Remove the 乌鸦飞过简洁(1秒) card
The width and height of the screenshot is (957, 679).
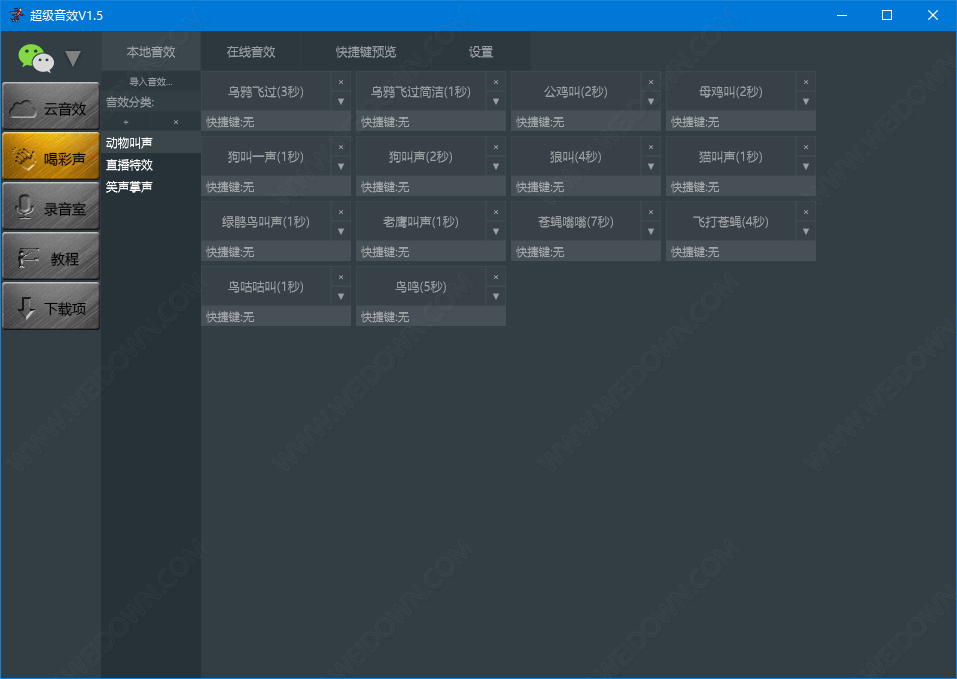(x=496, y=82)
